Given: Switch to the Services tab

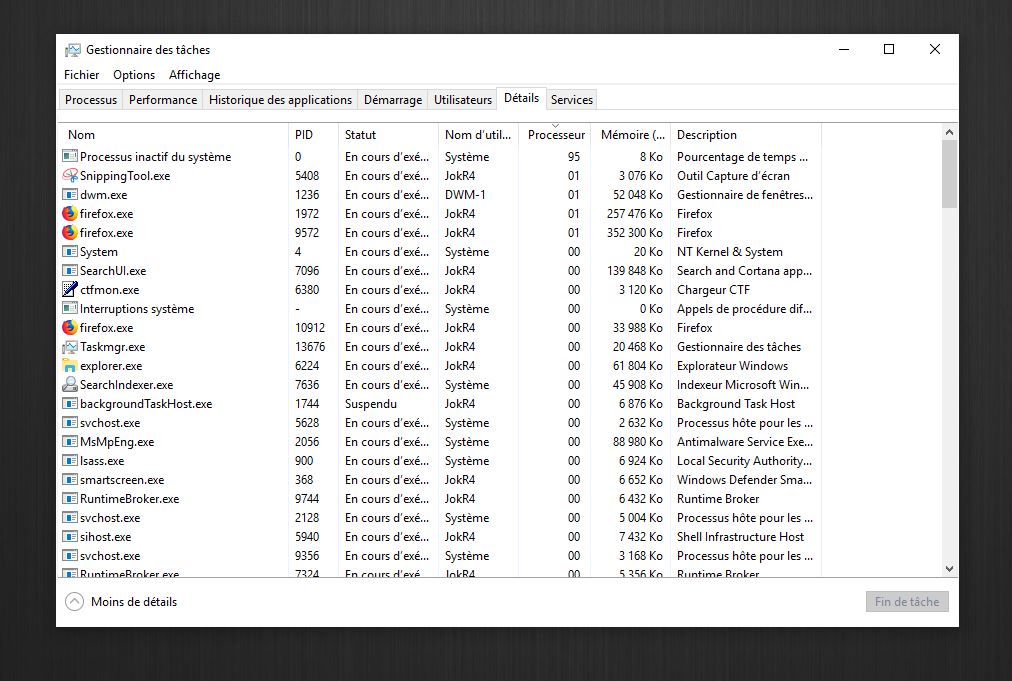Looking at the screenshot, I should click(571, 100).
